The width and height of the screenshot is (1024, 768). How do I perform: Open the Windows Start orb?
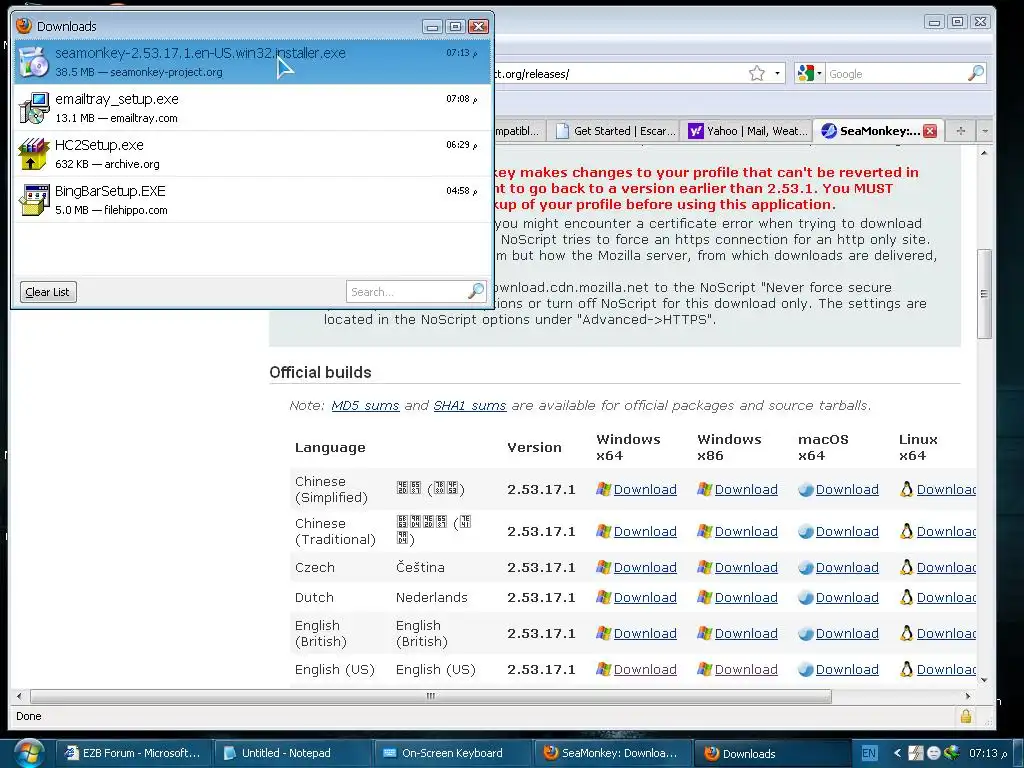(28, 753)
